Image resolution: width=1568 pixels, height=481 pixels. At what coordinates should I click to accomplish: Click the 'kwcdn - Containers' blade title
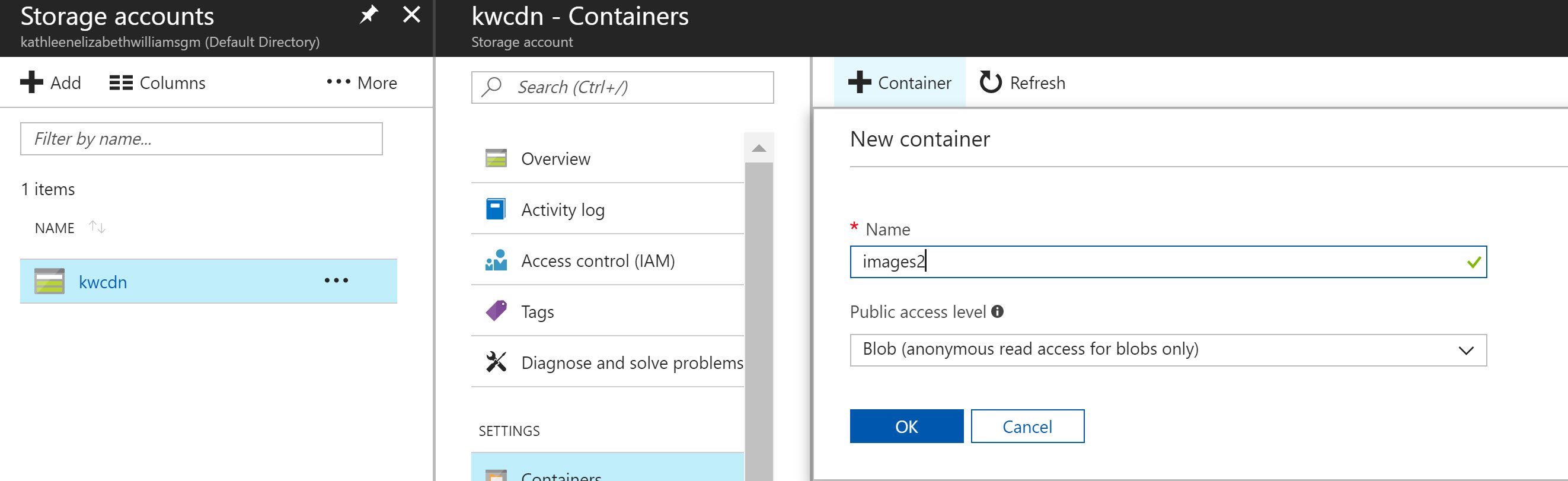coord(580,17)
